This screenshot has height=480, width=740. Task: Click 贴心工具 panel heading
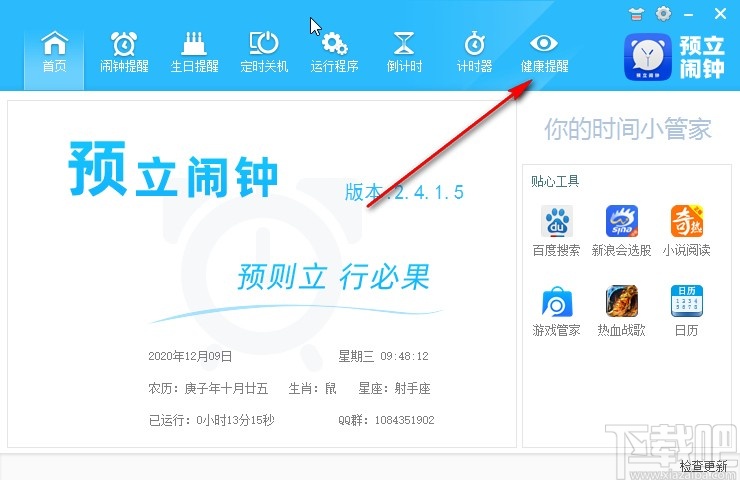pyautogui.click(x=555, y=181)
